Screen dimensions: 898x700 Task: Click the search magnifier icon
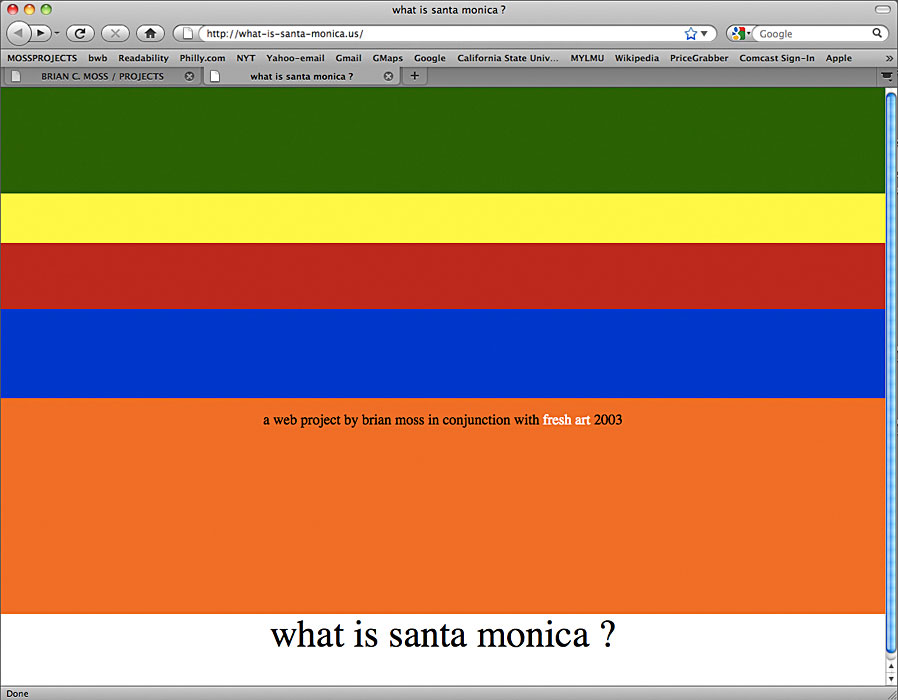877,33
